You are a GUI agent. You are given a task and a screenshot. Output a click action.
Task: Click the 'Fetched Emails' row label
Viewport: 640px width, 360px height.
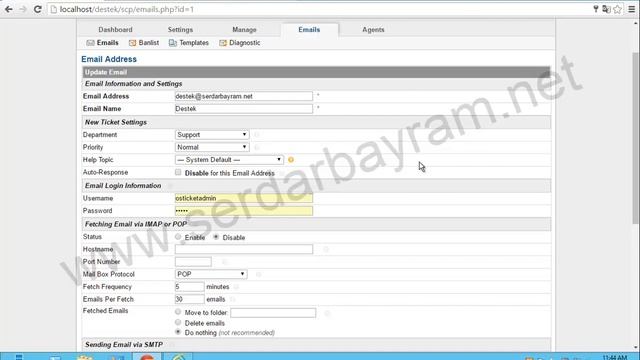point(105,311)
